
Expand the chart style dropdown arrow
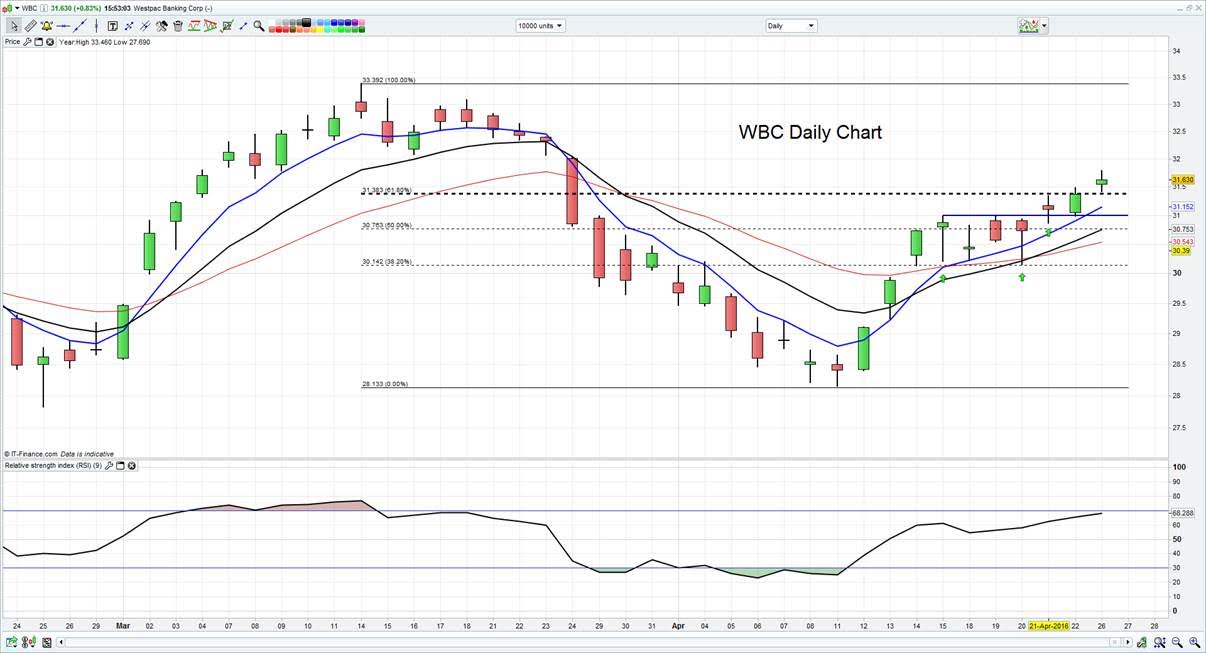tap(1044, 26)
